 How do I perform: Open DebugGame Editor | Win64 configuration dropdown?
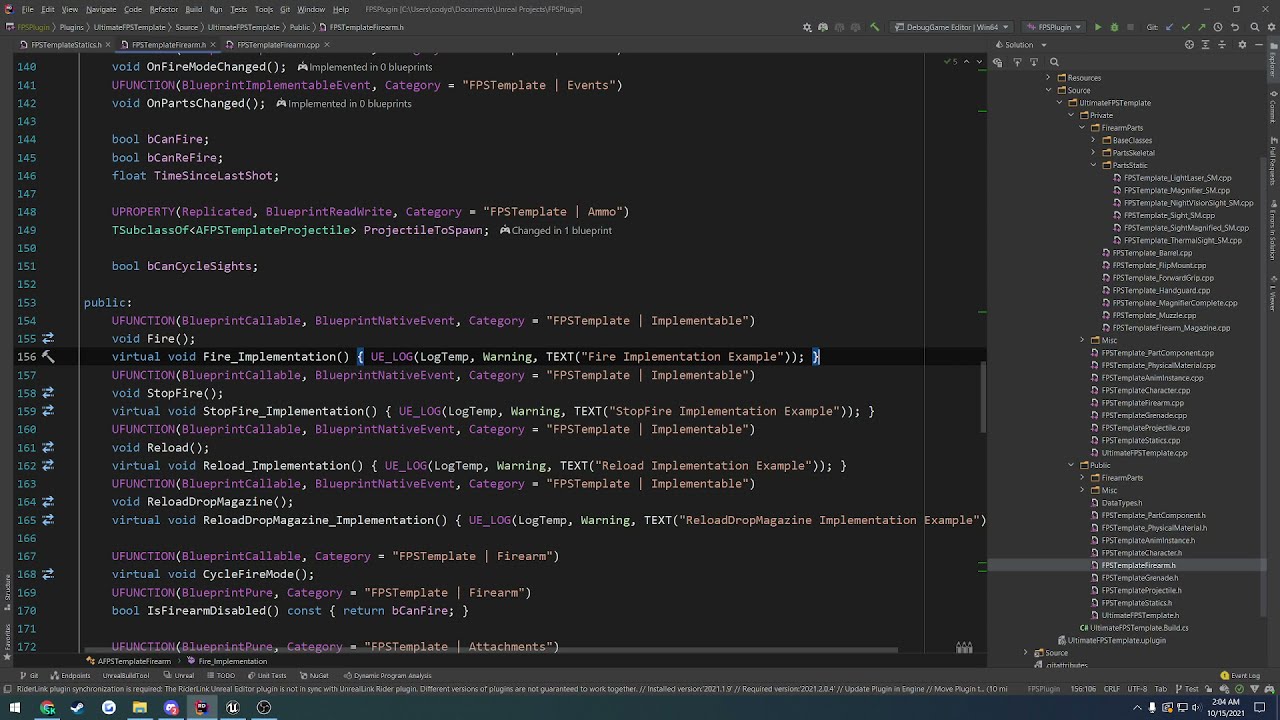tap(952, 27)
